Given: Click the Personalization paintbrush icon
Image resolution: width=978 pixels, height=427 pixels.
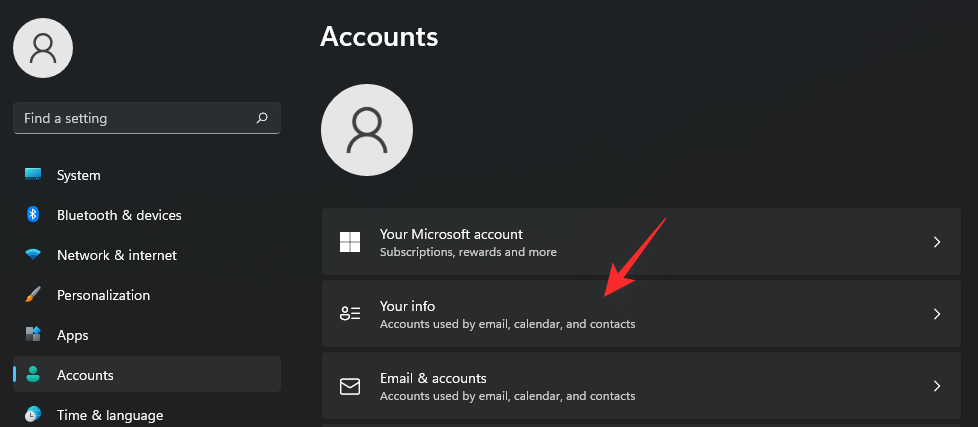Looking at the screenshot, I should tap(33, 295).
